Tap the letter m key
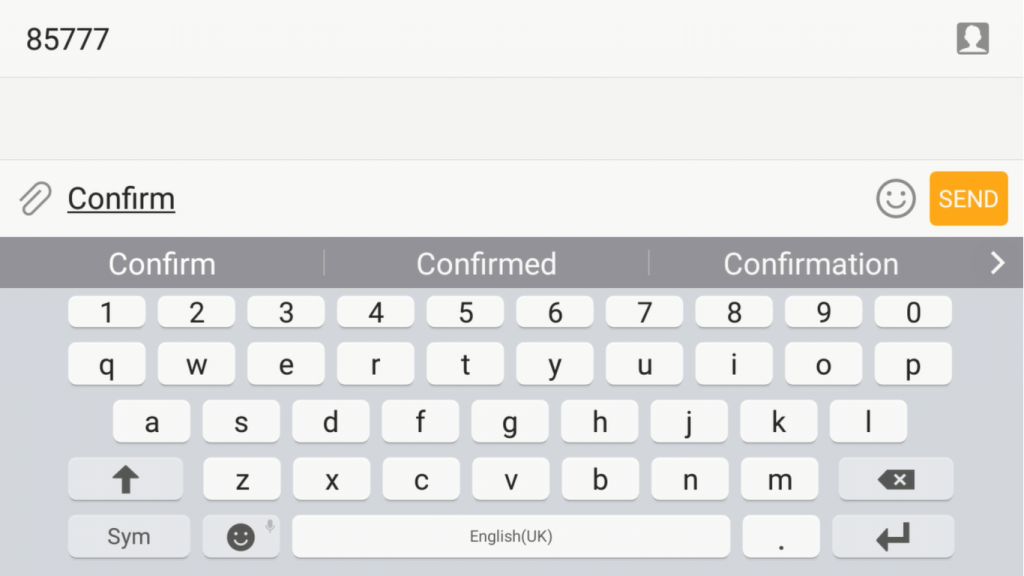 [x=780, y=479]
